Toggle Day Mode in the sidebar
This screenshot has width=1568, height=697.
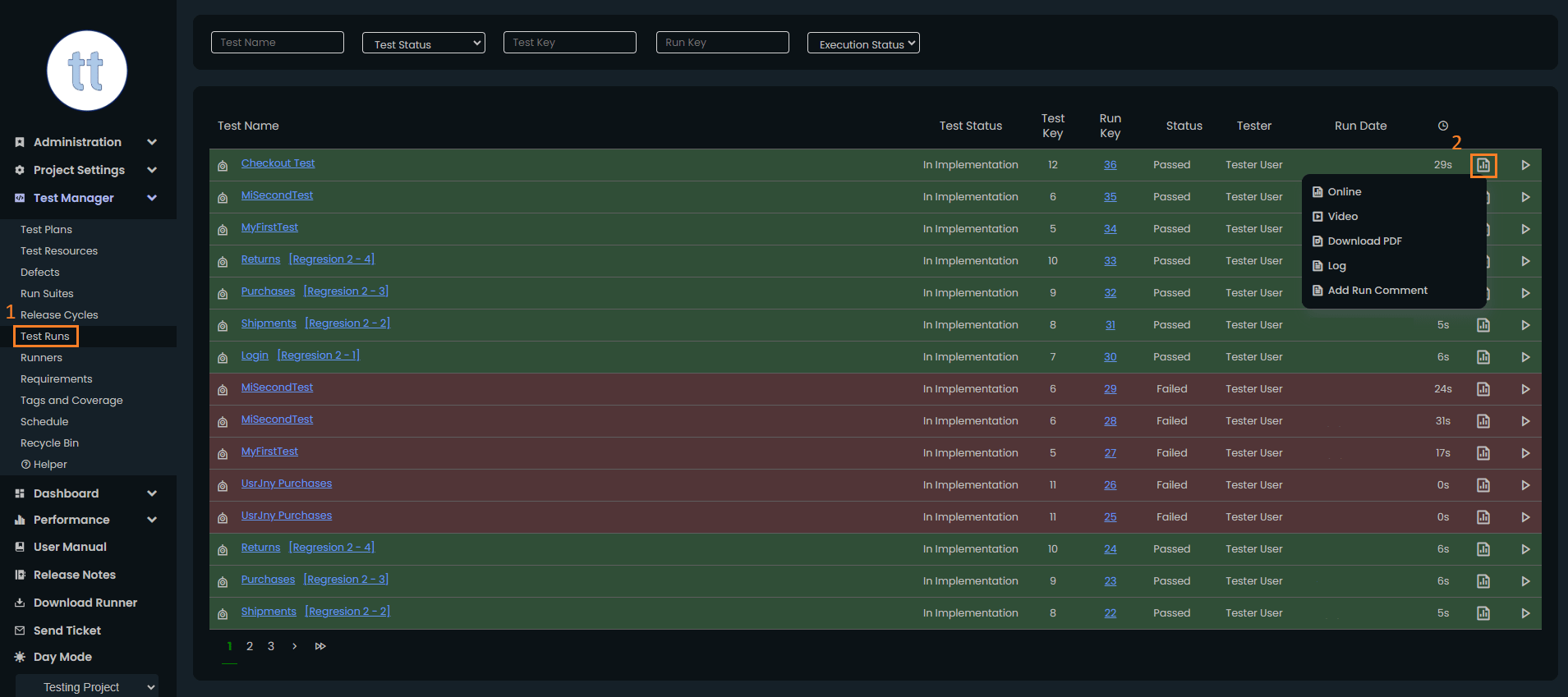62,657
